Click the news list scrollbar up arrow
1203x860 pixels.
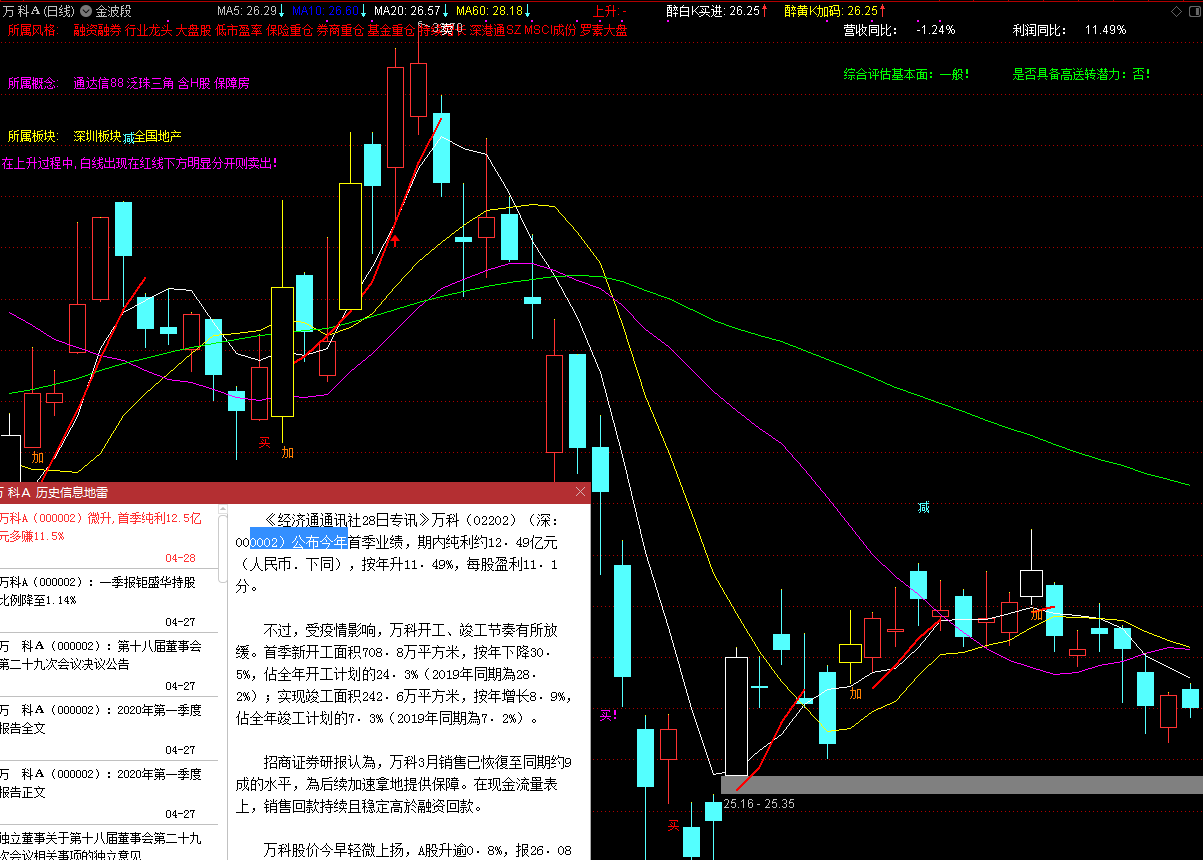click(223, 510)
